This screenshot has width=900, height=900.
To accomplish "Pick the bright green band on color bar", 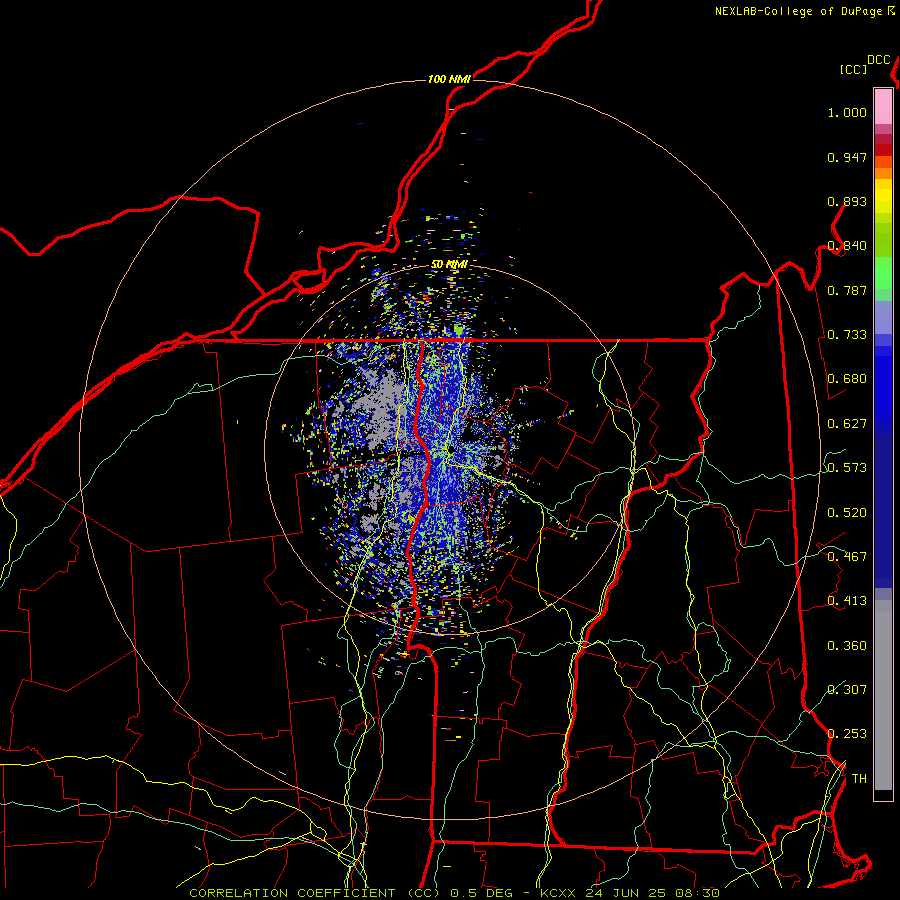I will pos(883,273).
